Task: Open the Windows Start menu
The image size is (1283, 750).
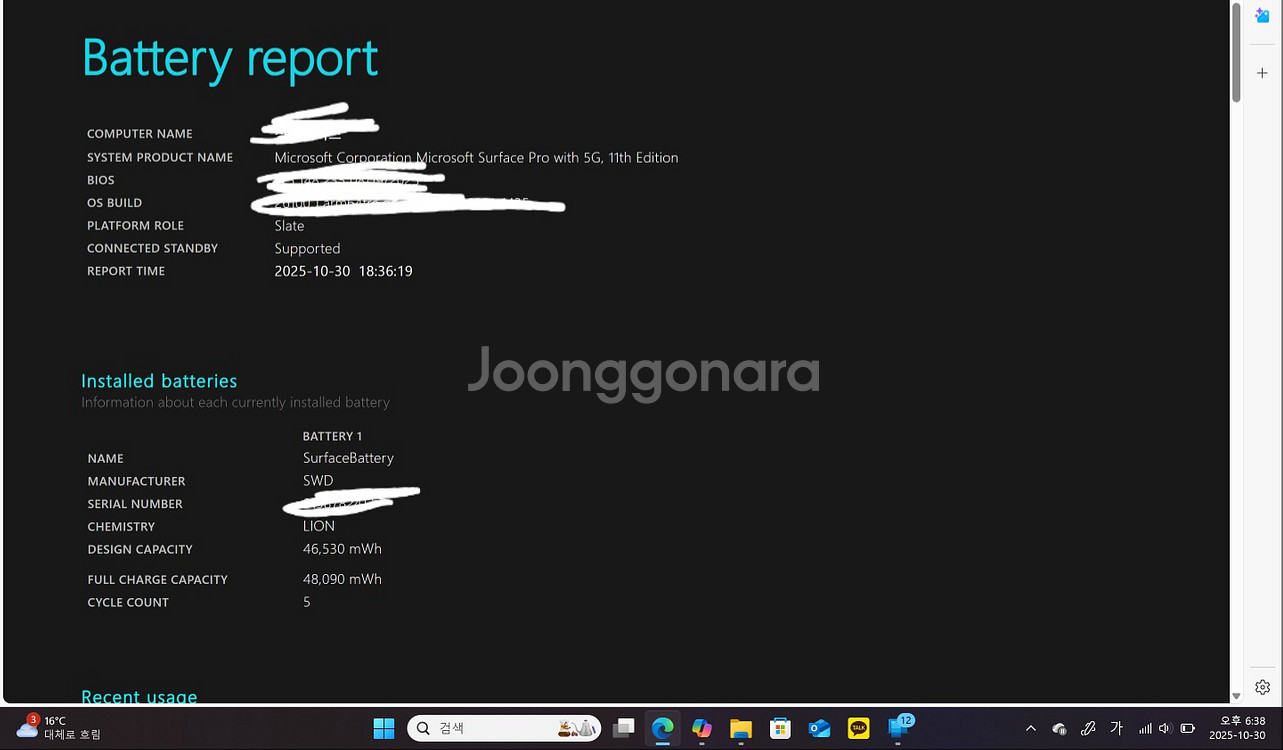Action: [384, 728]
